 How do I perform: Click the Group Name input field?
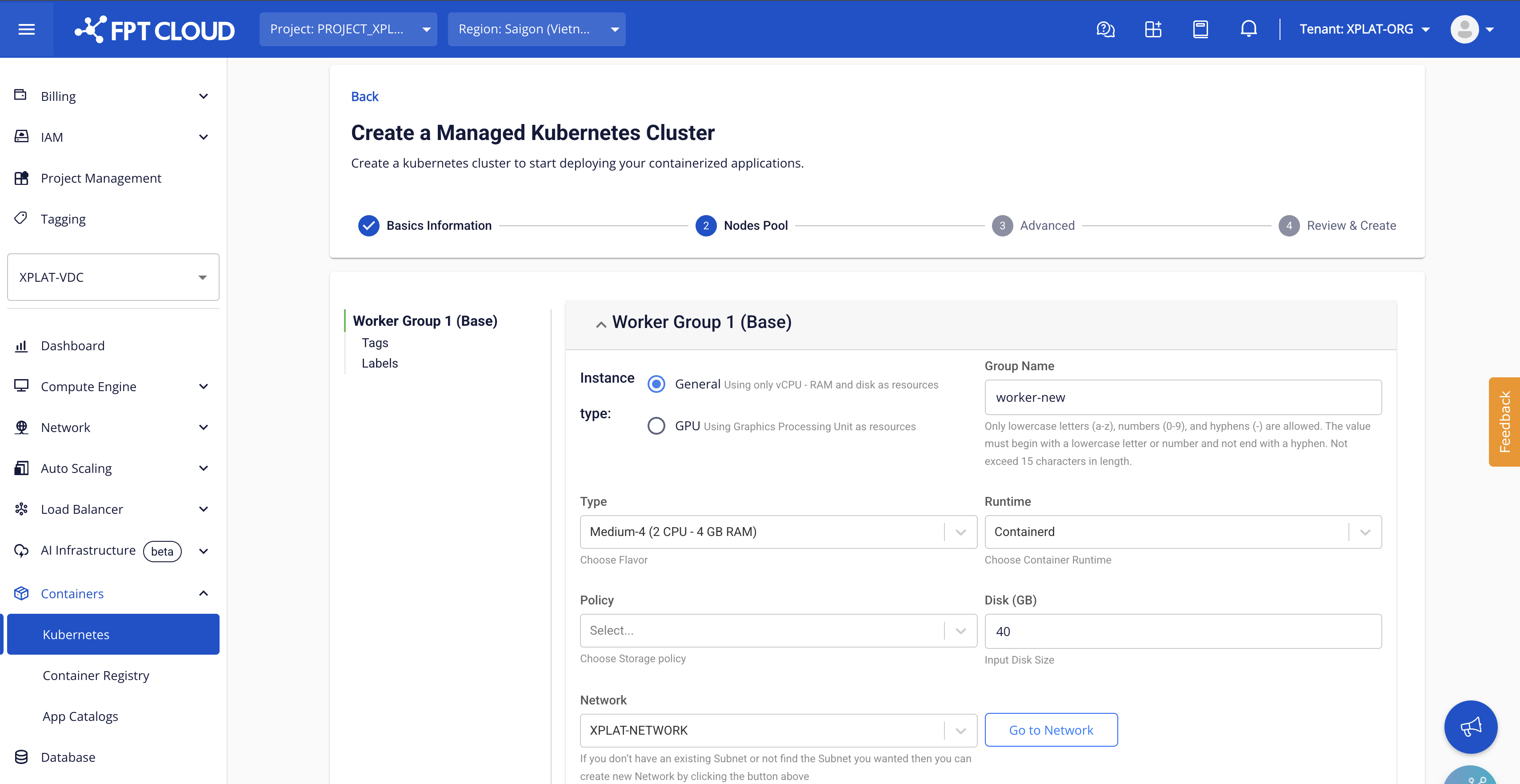tap(1183, 397)
